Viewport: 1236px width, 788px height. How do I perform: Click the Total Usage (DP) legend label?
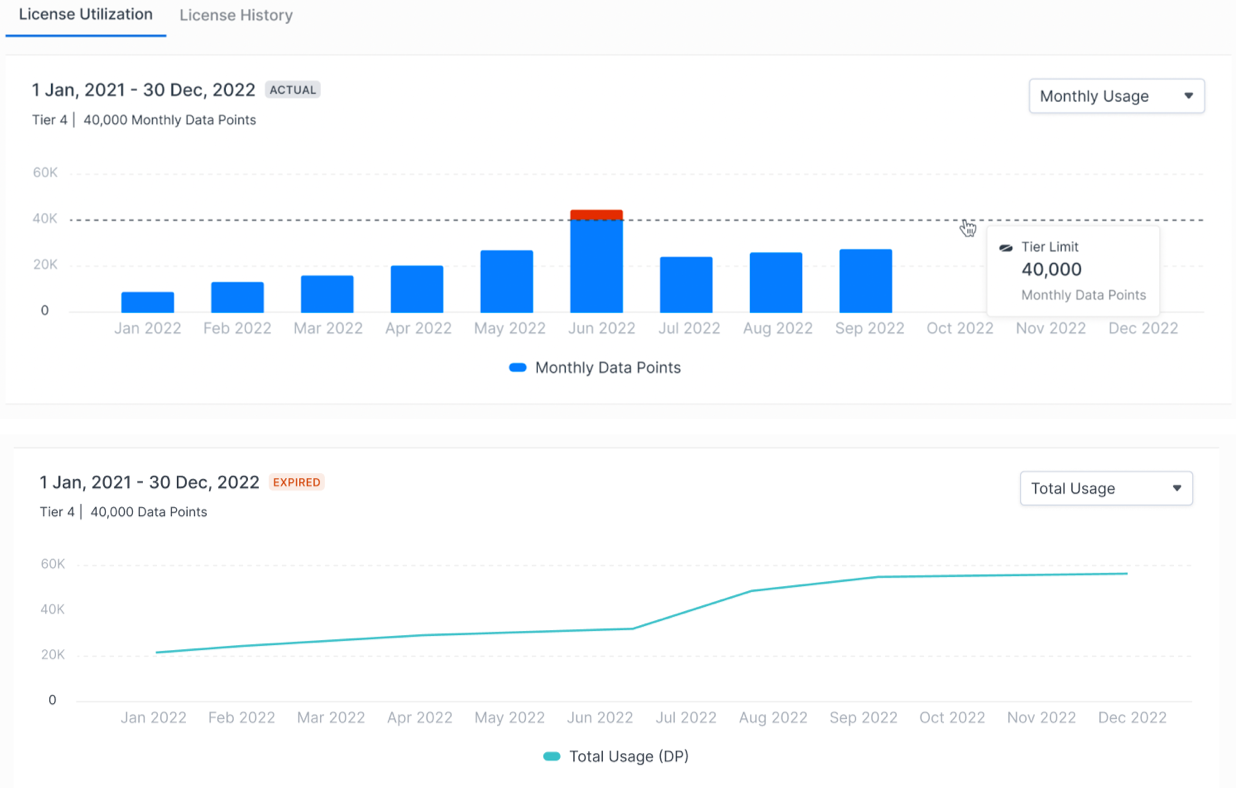(x=629, y=757)
